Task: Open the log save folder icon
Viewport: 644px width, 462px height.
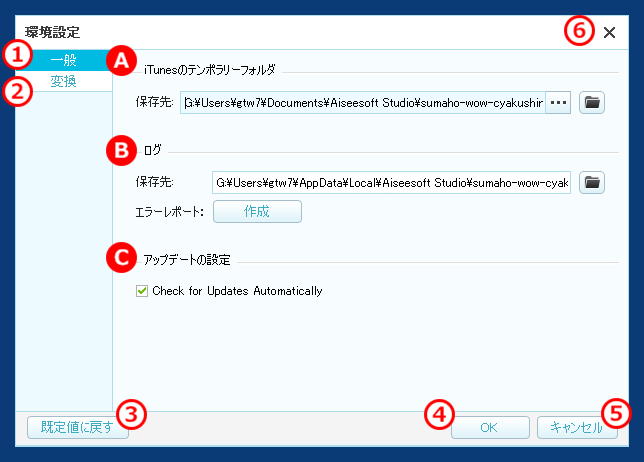Action: (592, 182)
